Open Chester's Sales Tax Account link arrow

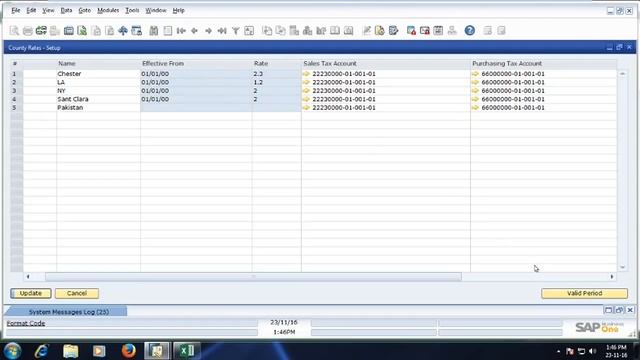tap(307, 74)
